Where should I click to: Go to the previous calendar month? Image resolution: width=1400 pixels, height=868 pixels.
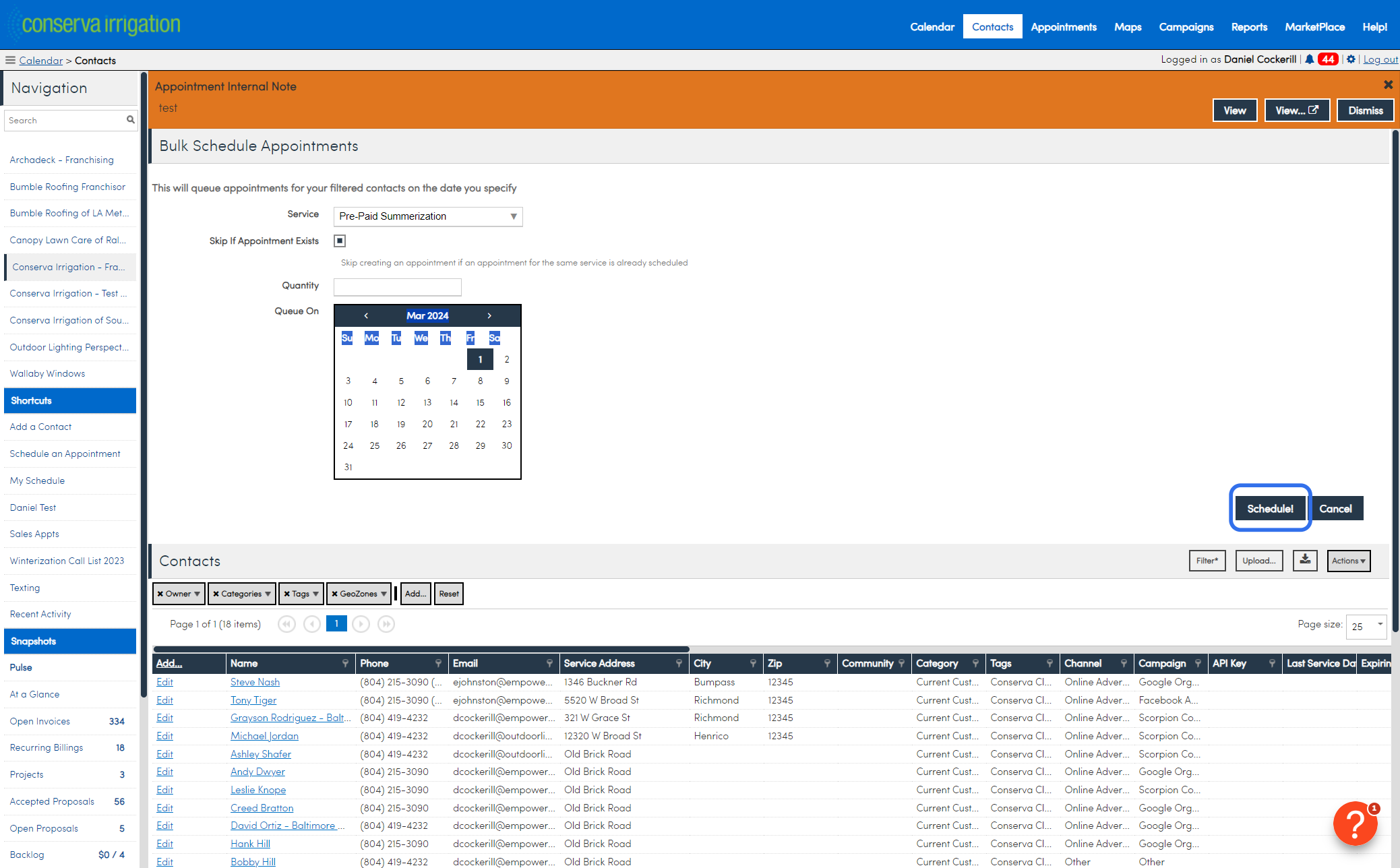[x=366, y=315]
